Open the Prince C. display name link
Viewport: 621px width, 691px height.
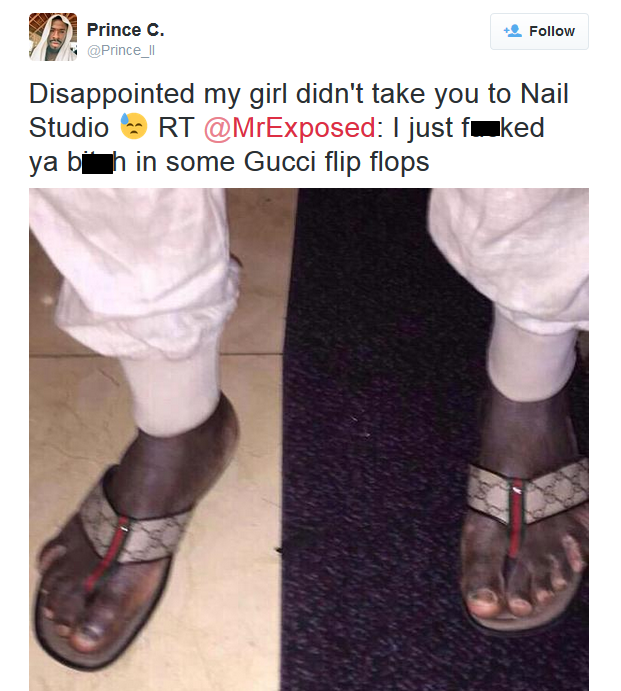coord(126,30)
